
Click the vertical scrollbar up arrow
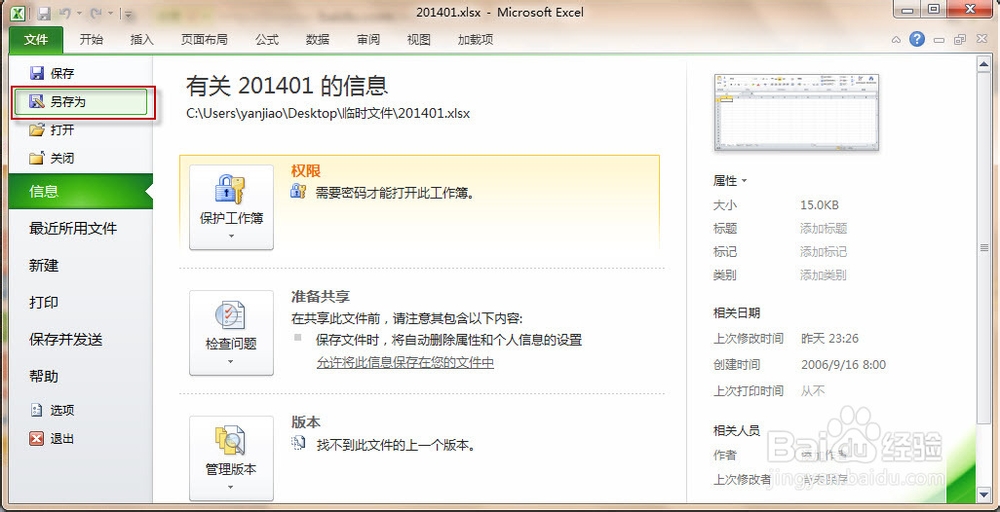[x=984, y=63]
